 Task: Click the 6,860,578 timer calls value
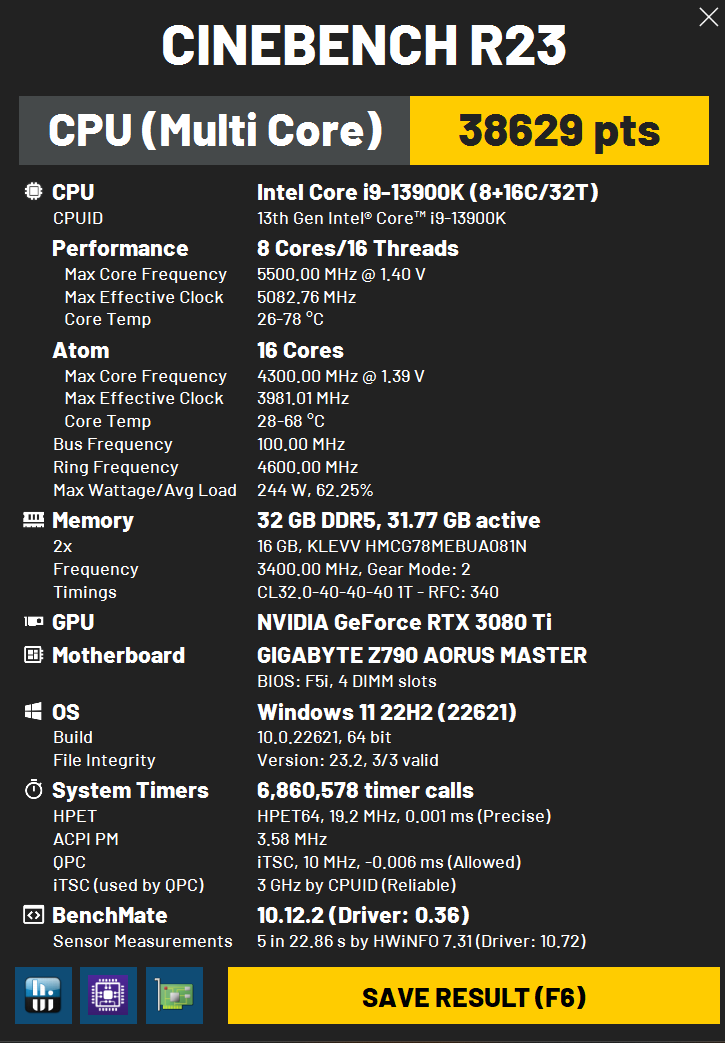pos(365,790)
